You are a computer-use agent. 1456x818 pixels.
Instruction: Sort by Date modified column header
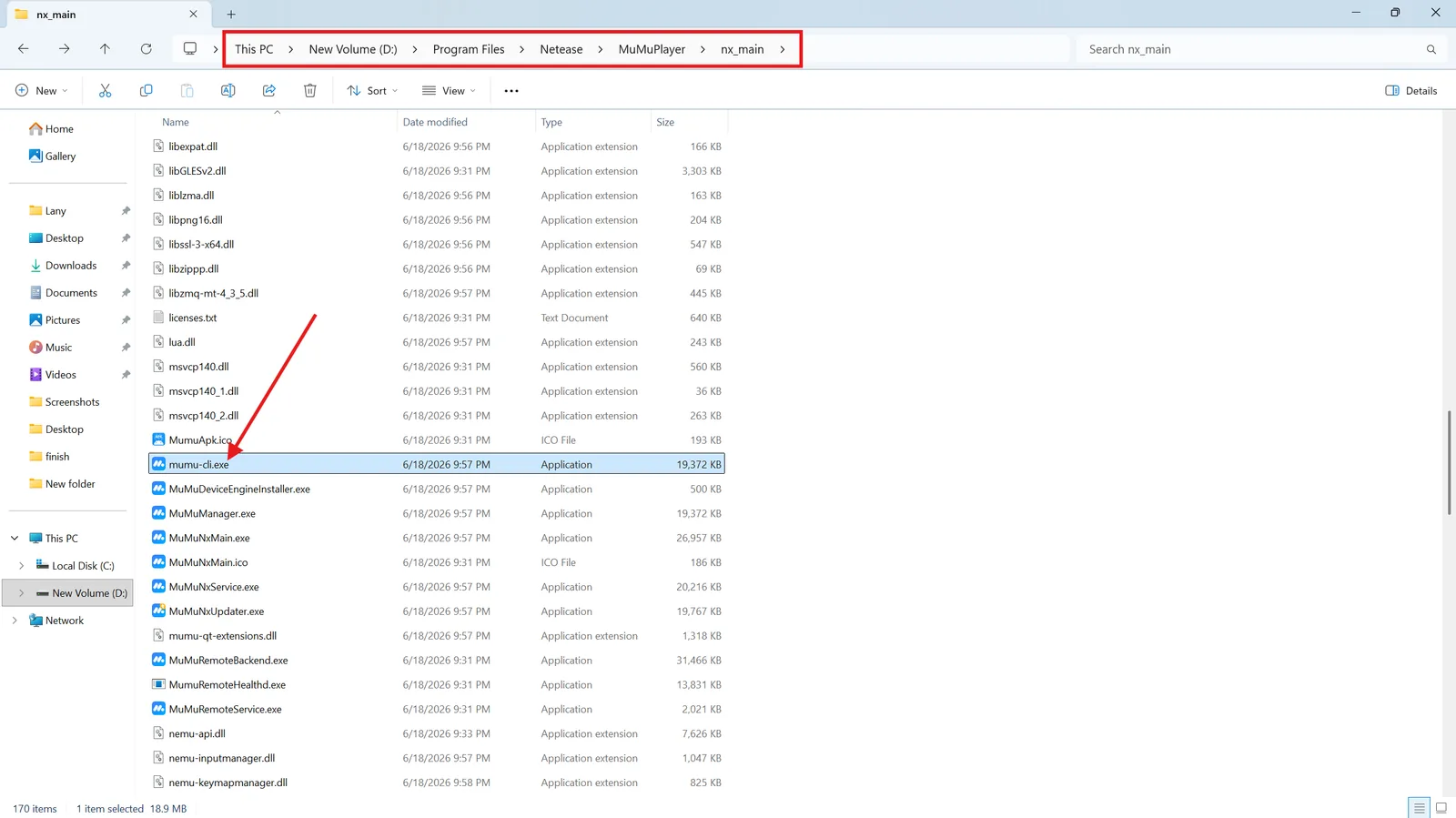tap(435, 122)
